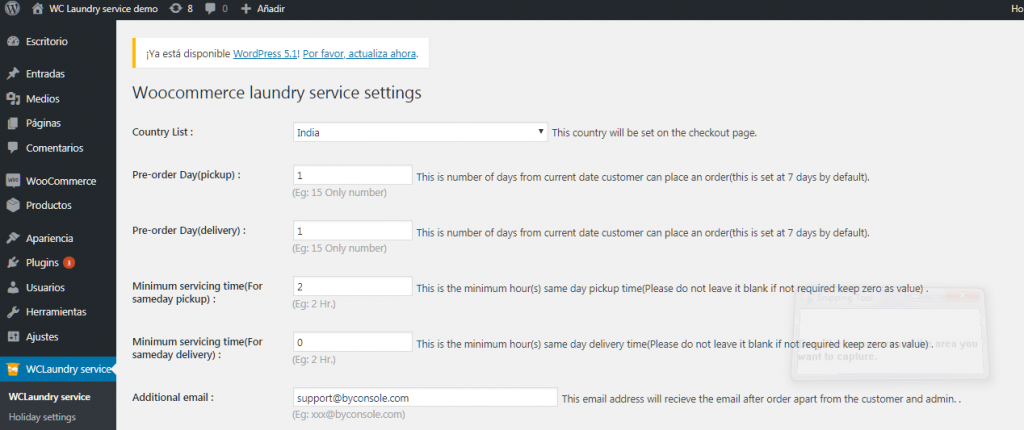Click the Plugins plug icon
Viewport: 1024px width, 430px height.
[x=12, y=263]
